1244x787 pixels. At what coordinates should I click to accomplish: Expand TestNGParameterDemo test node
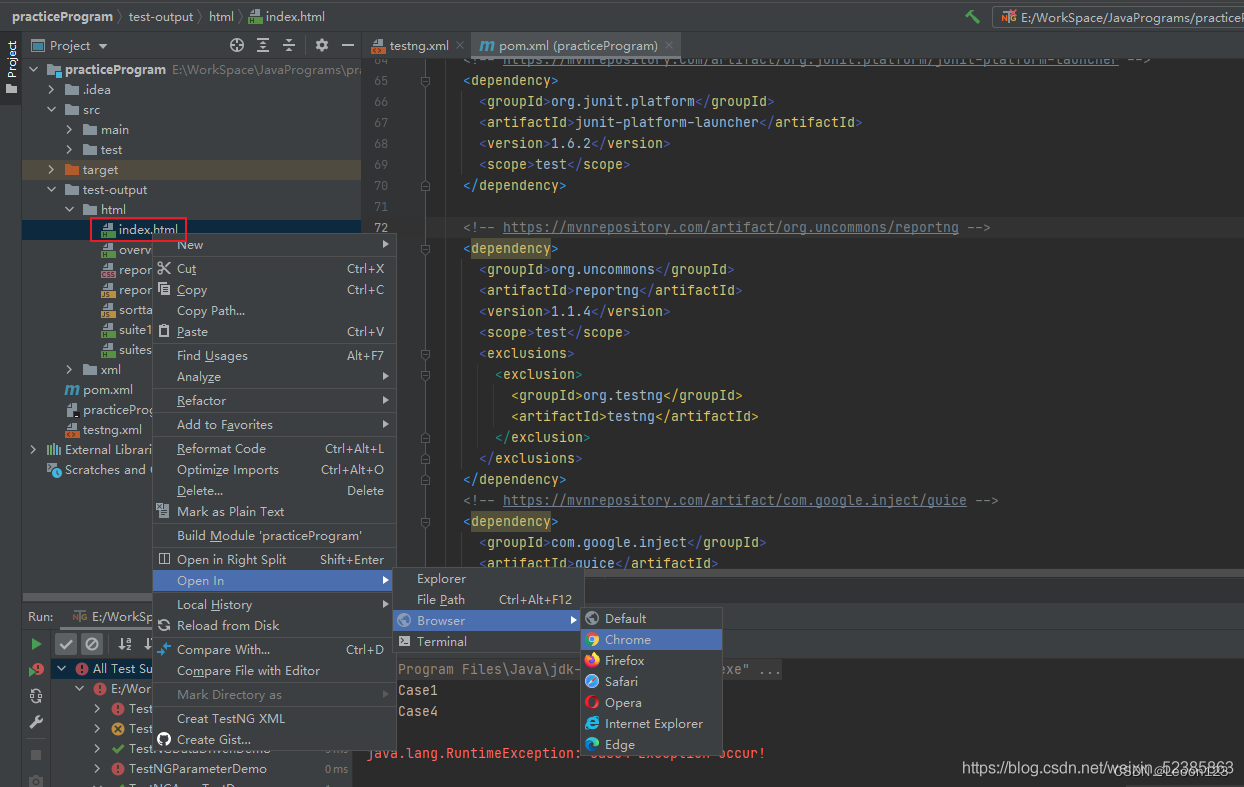97,769
